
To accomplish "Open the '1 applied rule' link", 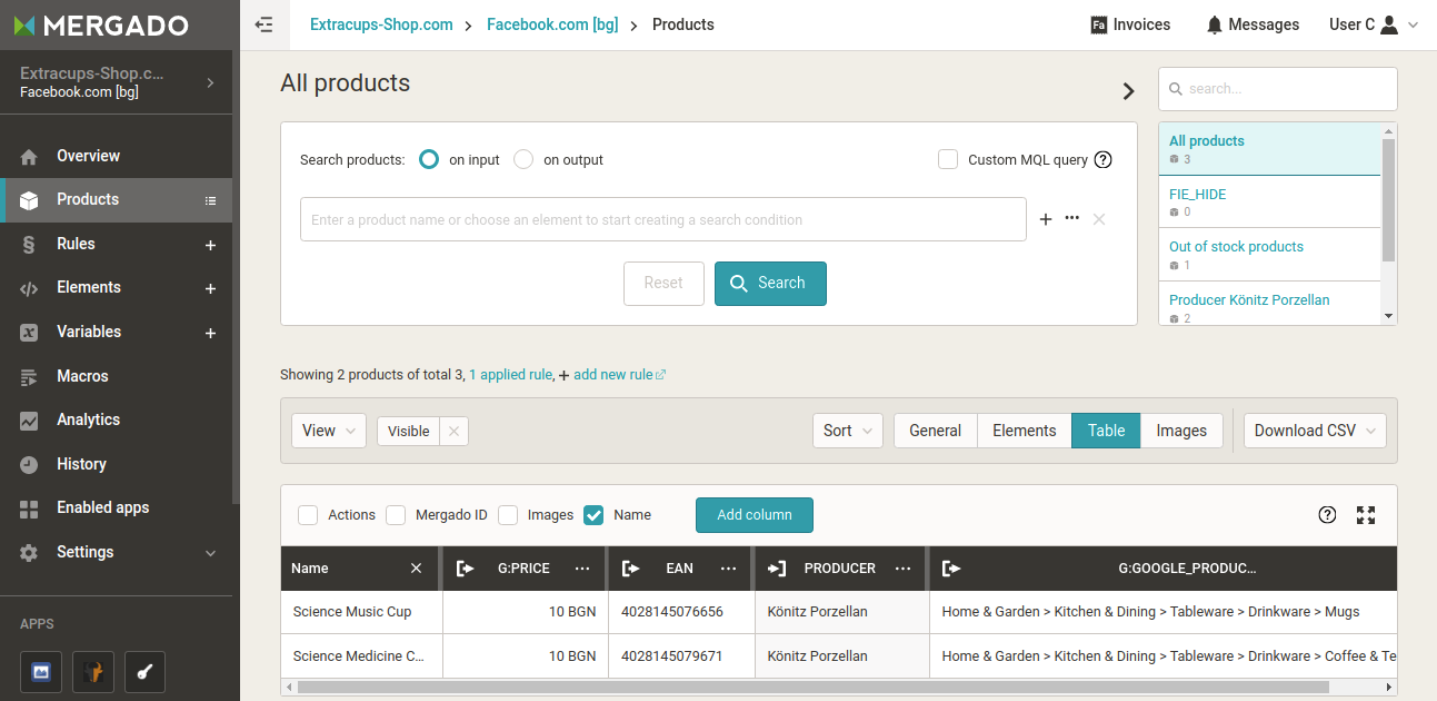I will (x=510, y=375).
